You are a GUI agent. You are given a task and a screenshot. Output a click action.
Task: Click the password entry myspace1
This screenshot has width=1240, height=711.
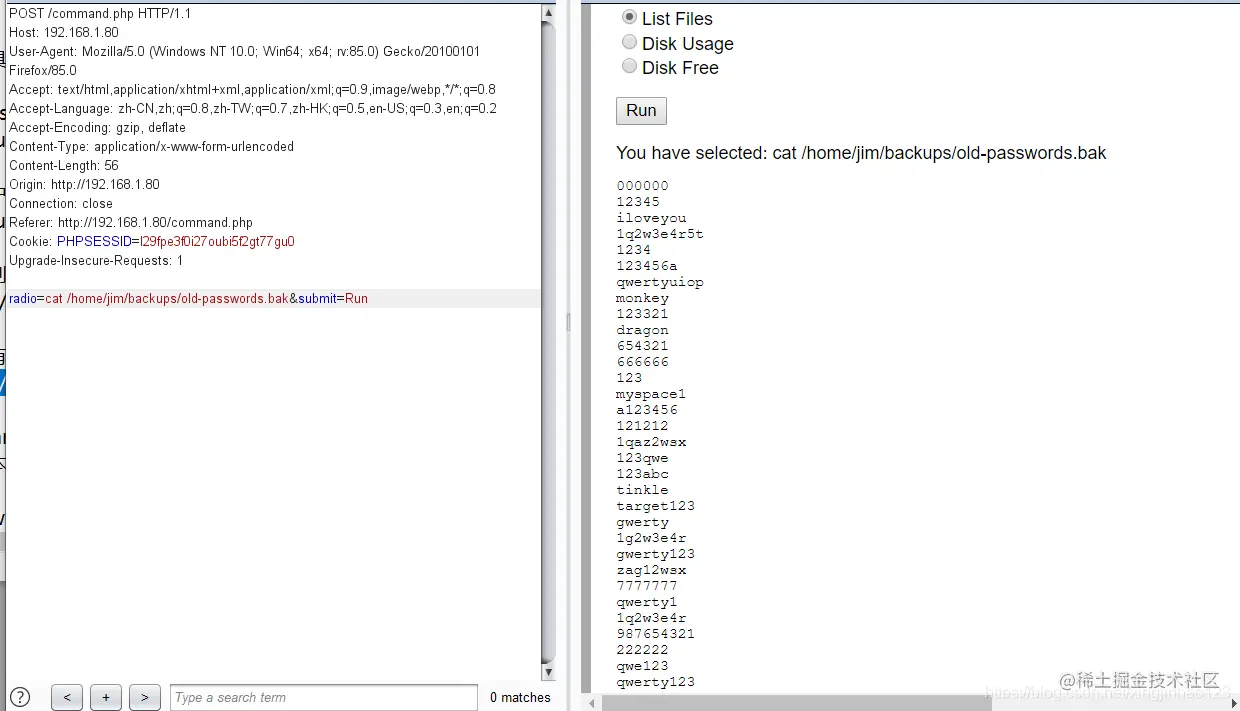coord(651,394)
